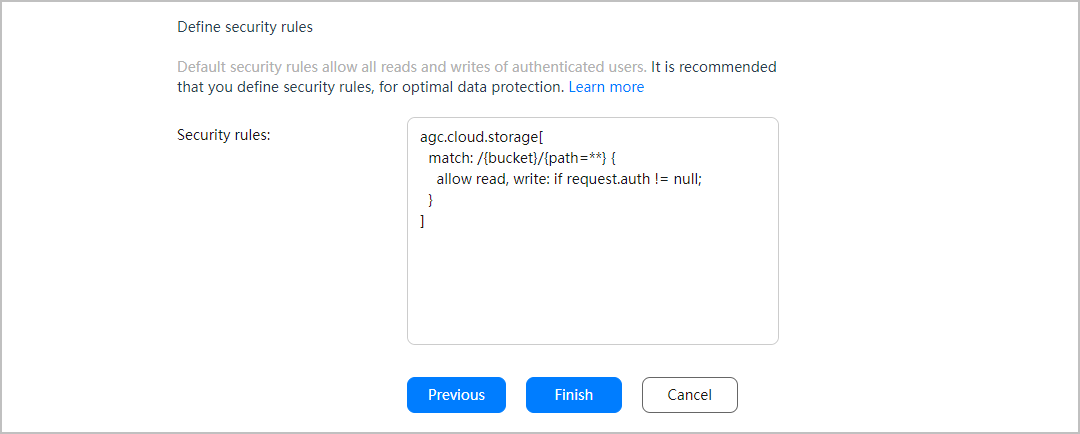Click the allow read, write rule line
Viewport: 1080px width, 434px height.
click(569, 179)
